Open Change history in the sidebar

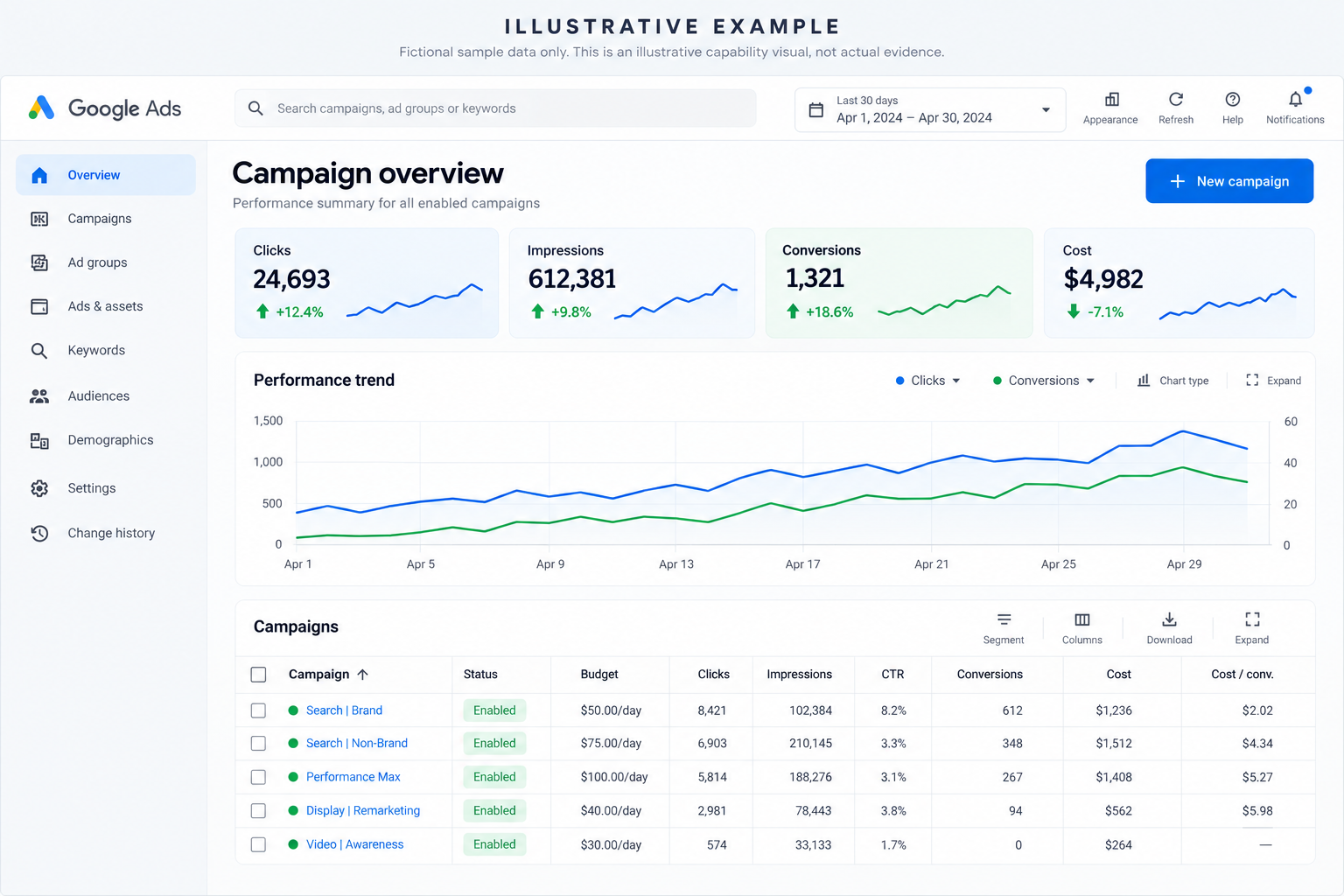(x=106, y=533)
